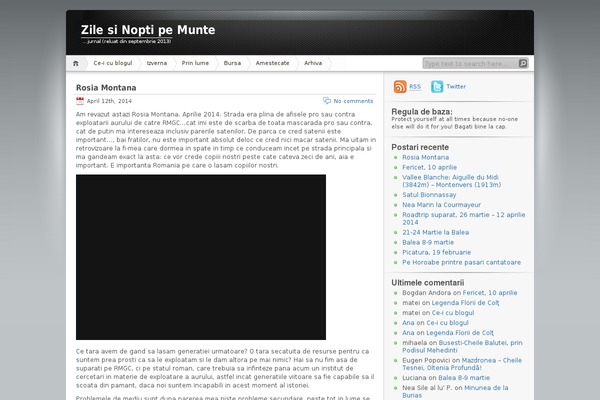Focus the search text field

pyautogui.click(x=470, y=64)
